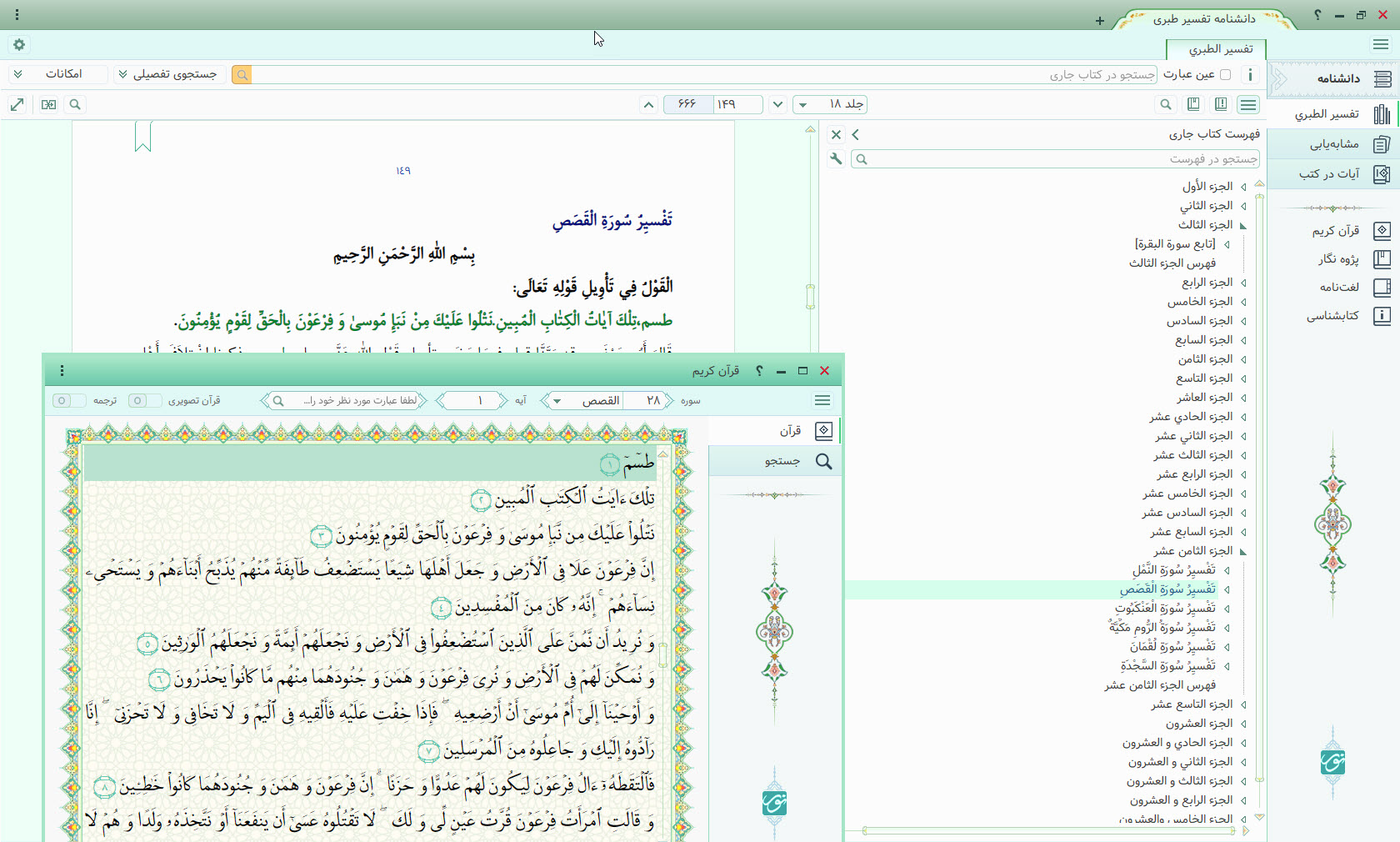
Task: Click the magnifier icon in the book toolbar
Action: [x=1166, y=104]
